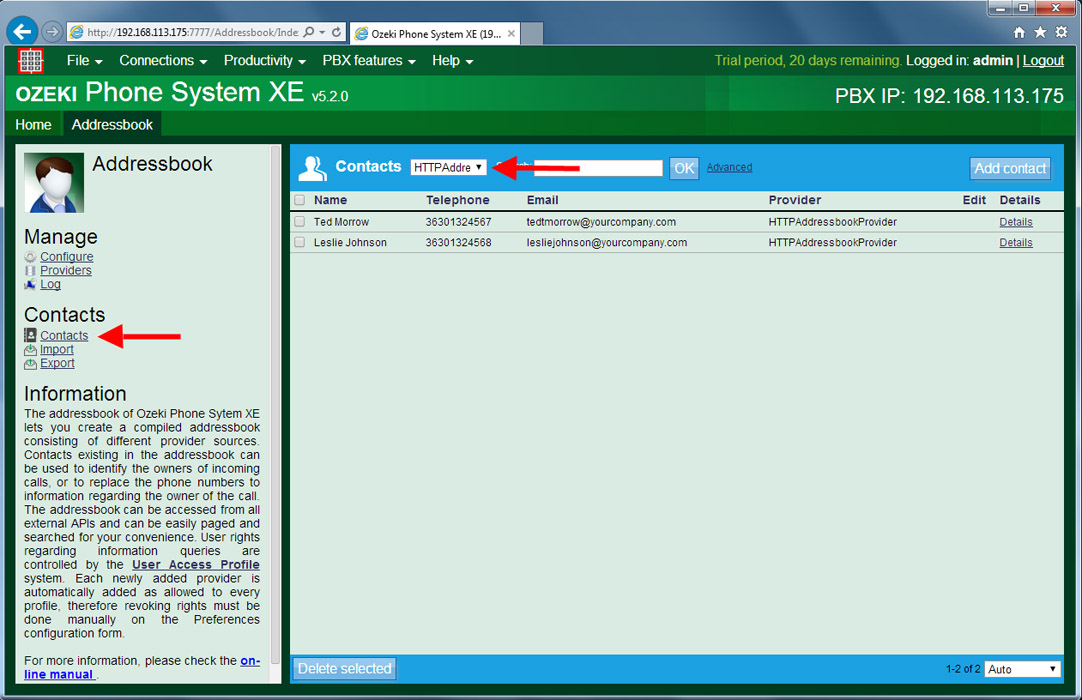Select the Addressbook tab
This screenshot has width=1082, height=700.
[x=112, y=125]
